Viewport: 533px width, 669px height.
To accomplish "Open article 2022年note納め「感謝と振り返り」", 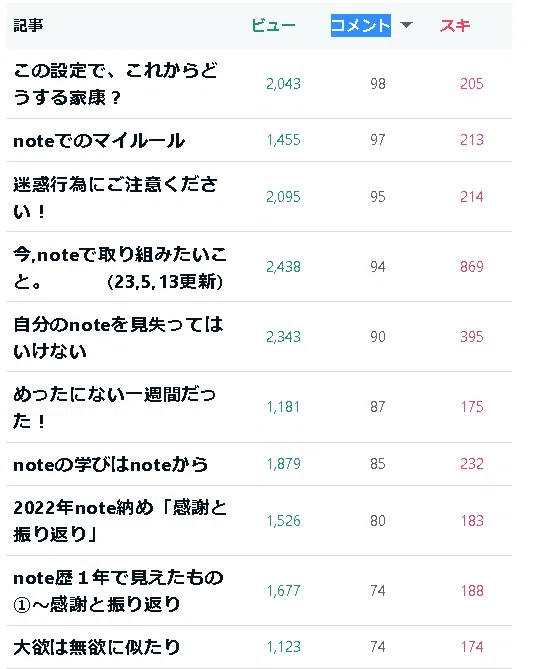I will point(120,521).
